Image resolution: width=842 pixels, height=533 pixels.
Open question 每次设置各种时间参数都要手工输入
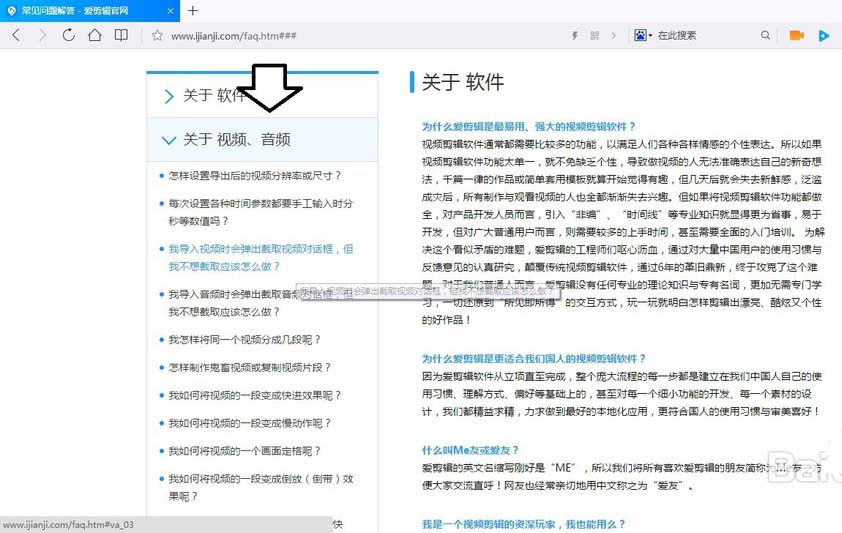260,212
